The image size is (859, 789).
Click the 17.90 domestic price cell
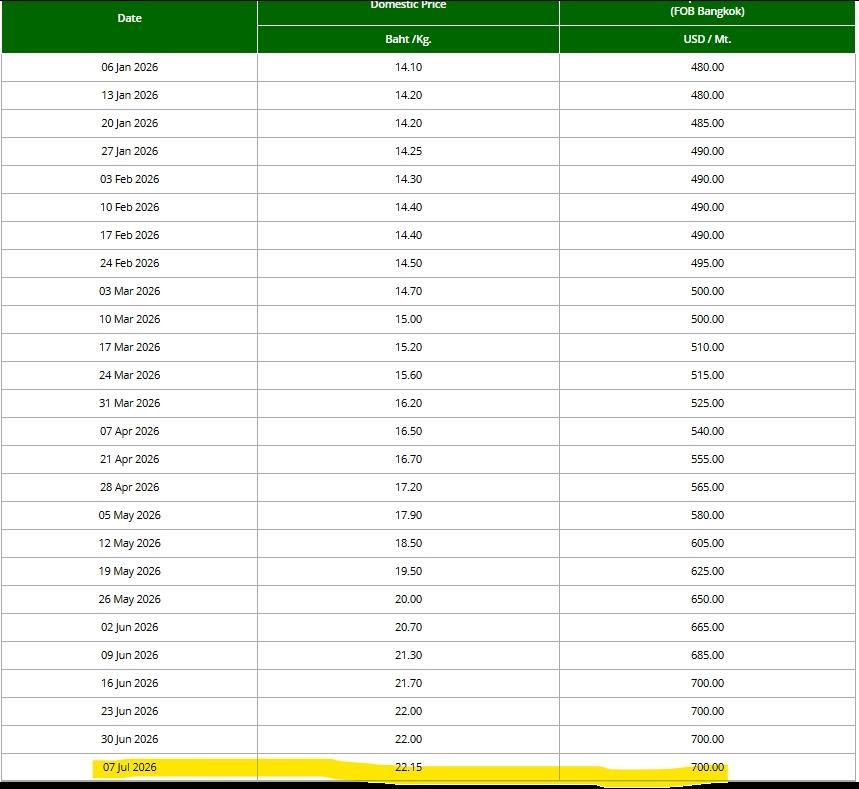coord(408,515)
